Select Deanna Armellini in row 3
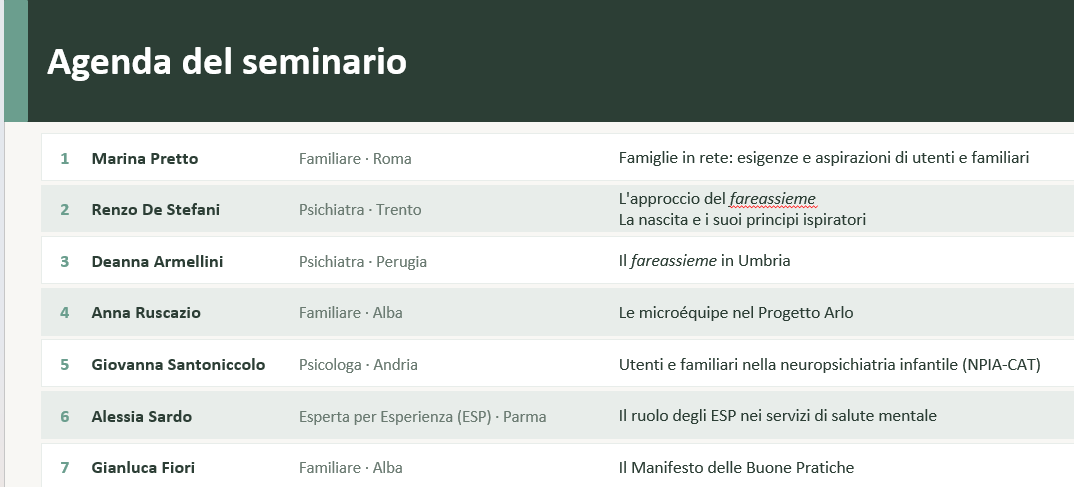 [157, 262]
